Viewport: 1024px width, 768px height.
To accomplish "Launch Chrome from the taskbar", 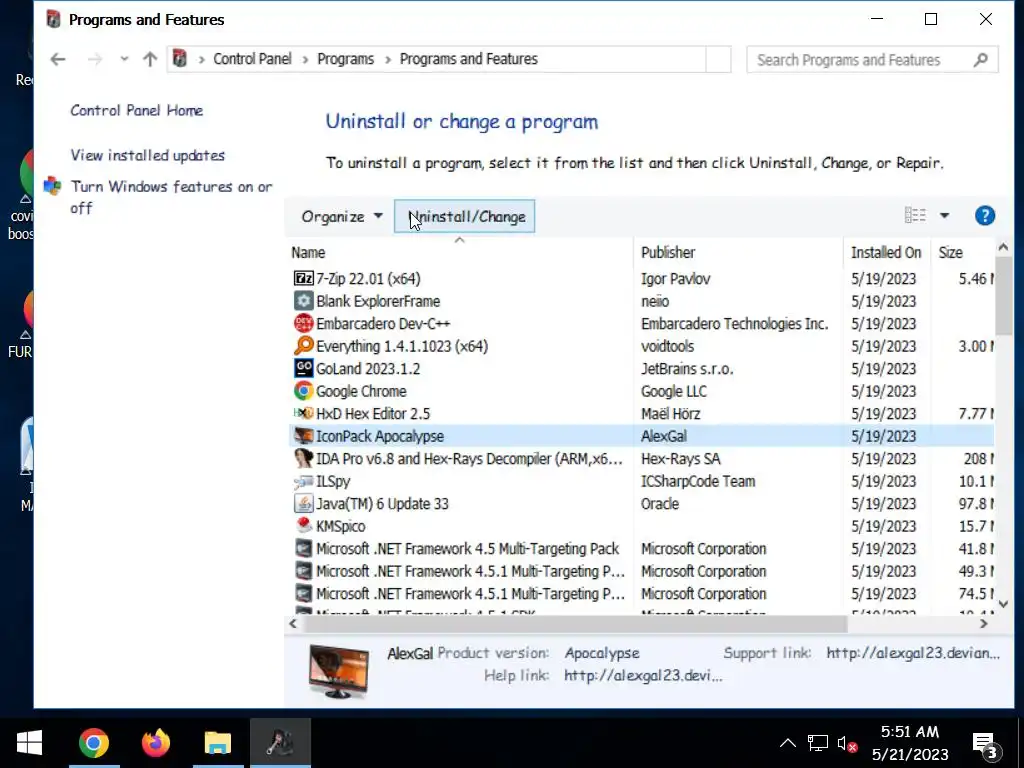I will (x=94, y=743).
